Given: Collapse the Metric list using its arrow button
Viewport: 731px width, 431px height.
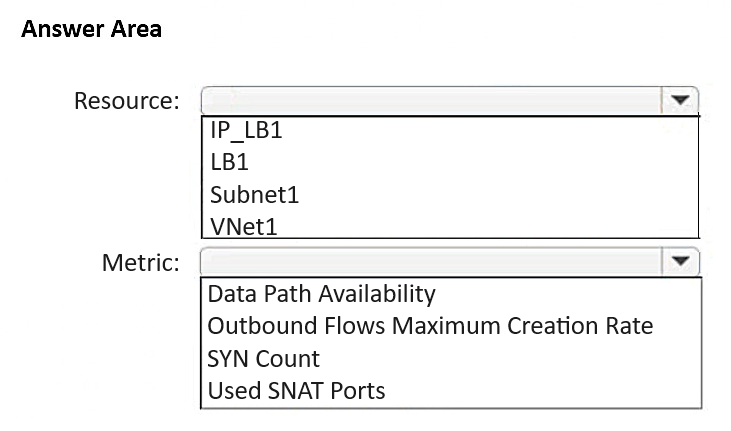Looking at the screenshot, I should tap(680, 262).
